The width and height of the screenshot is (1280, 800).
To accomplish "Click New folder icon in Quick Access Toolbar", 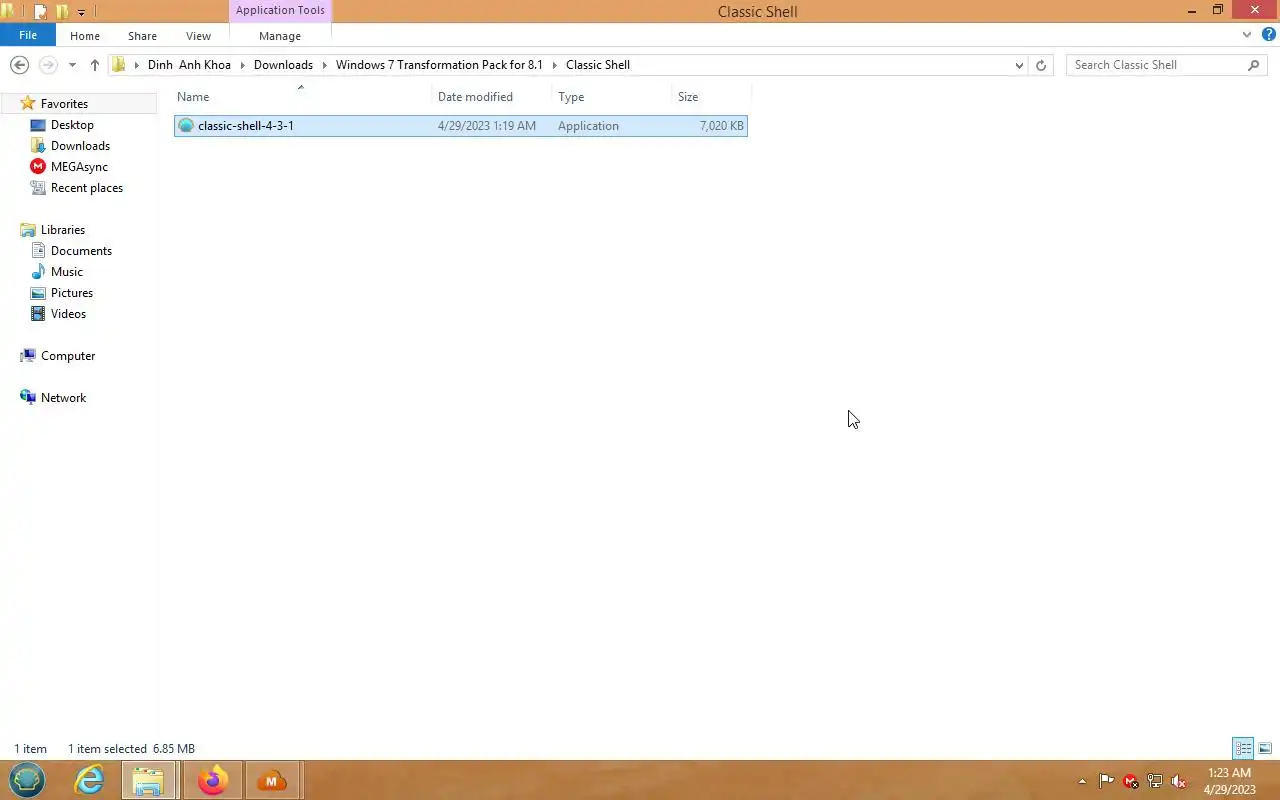I will tap(62, 12).
